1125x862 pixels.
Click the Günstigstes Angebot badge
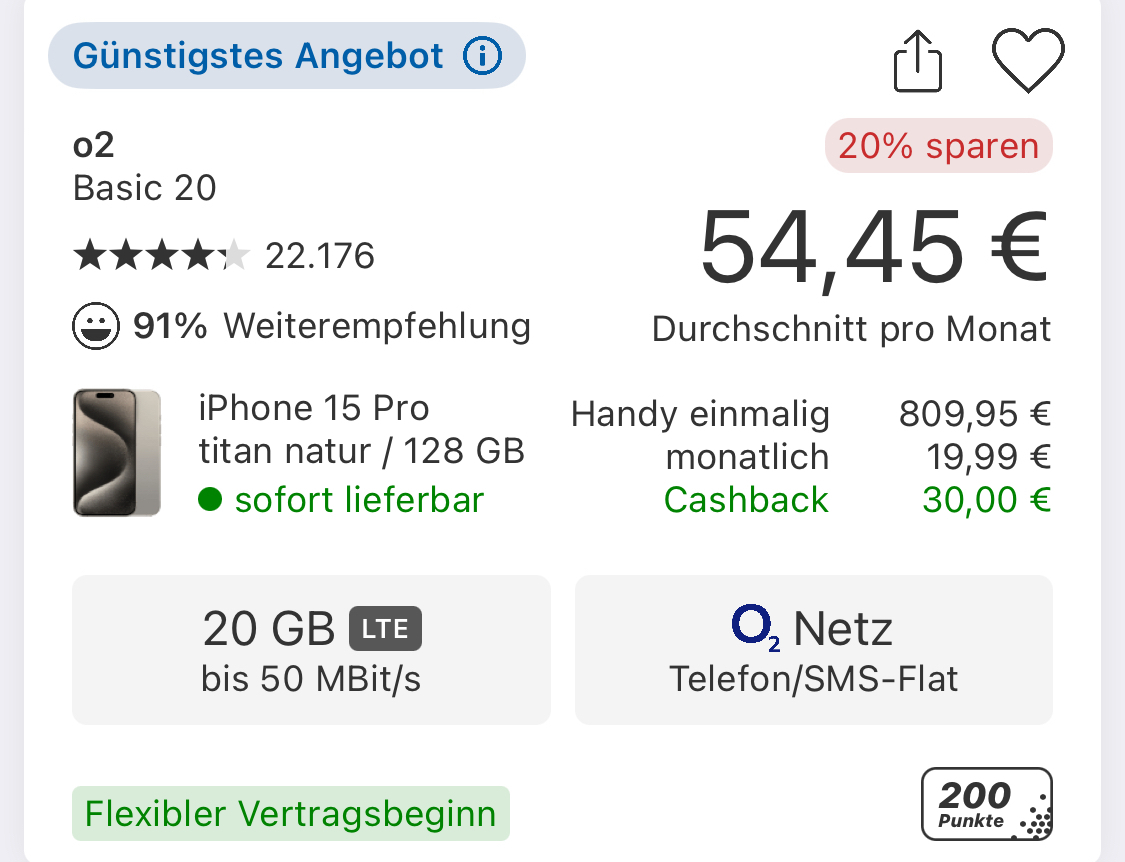tap(287, 55)
